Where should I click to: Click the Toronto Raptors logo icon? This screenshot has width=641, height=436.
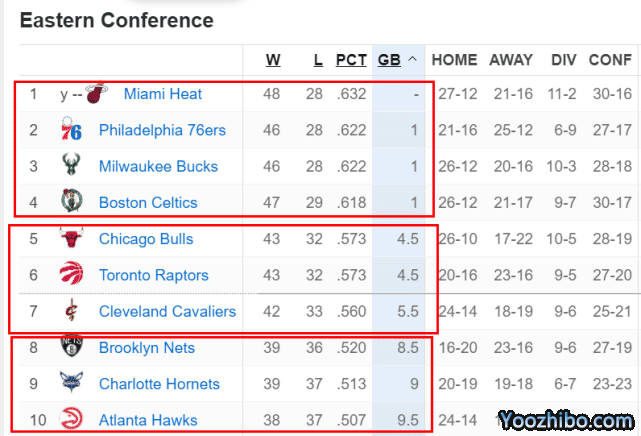[71, 275]
